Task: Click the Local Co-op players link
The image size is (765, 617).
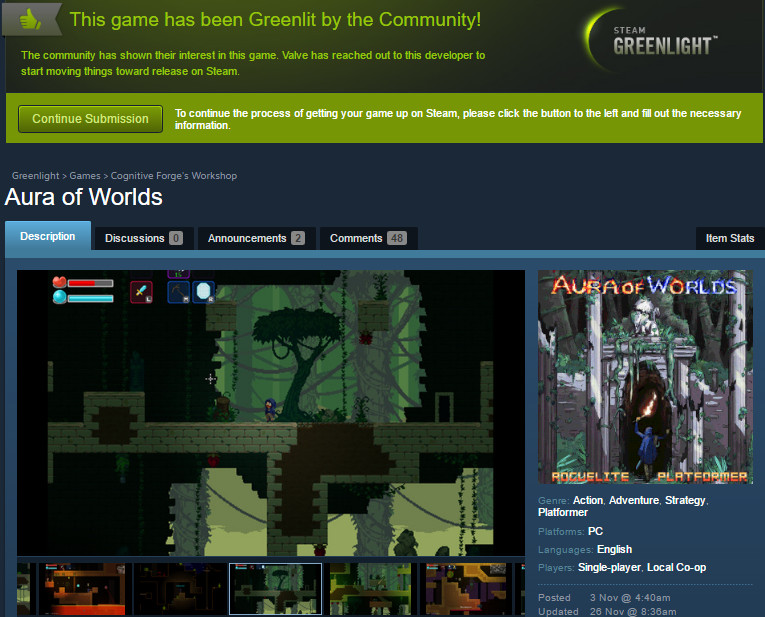Action: (x=676, y=567)
